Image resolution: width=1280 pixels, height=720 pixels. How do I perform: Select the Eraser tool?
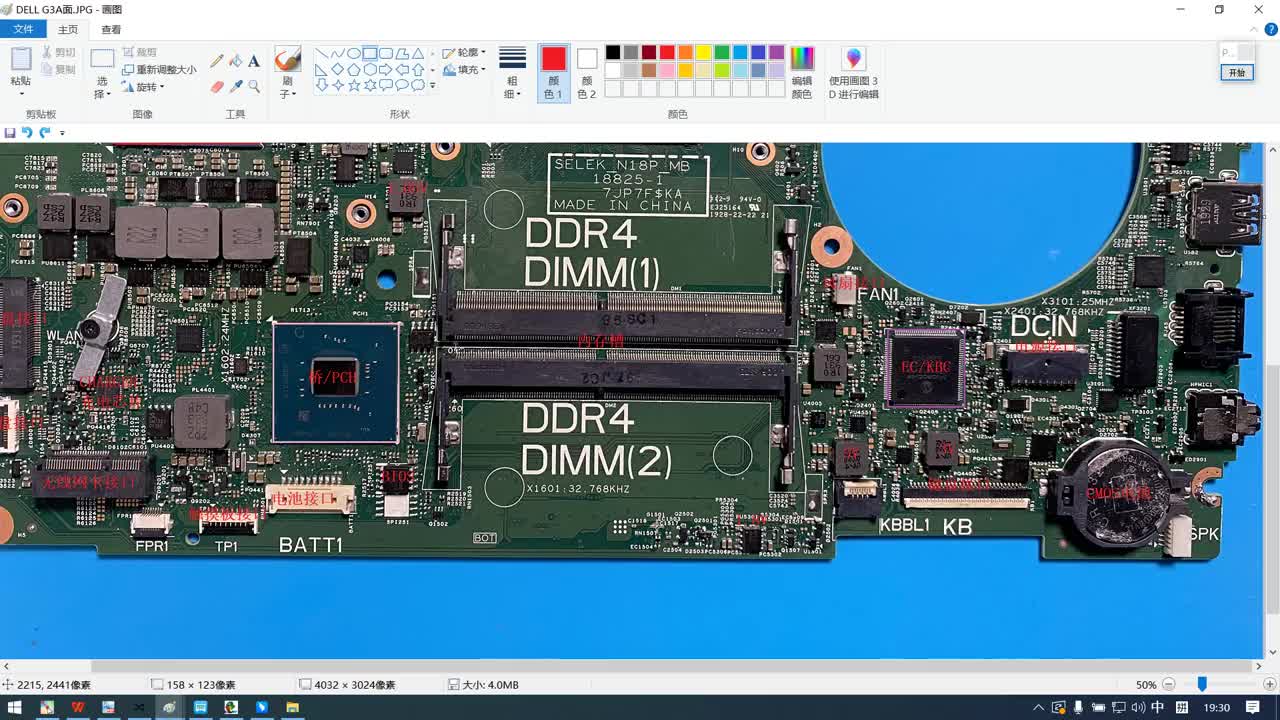217,87
